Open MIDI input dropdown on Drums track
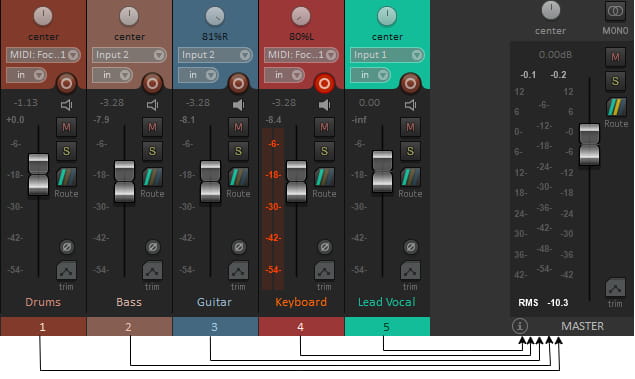Screen dimensions: 635x379 [43, 55]
